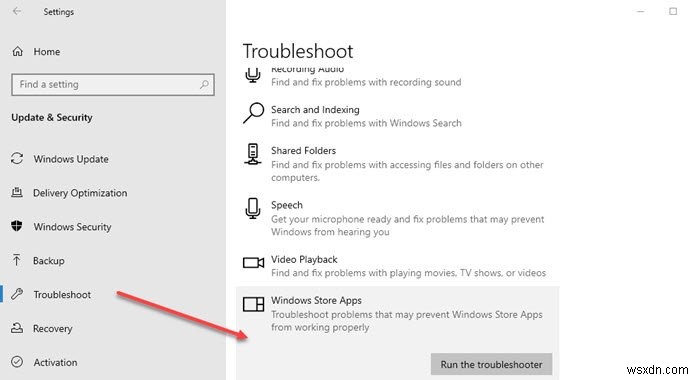Viewport: 700px width, 380px height.
Task: Click the Video Playback camera icon
Action: click(x=253, y=263)
